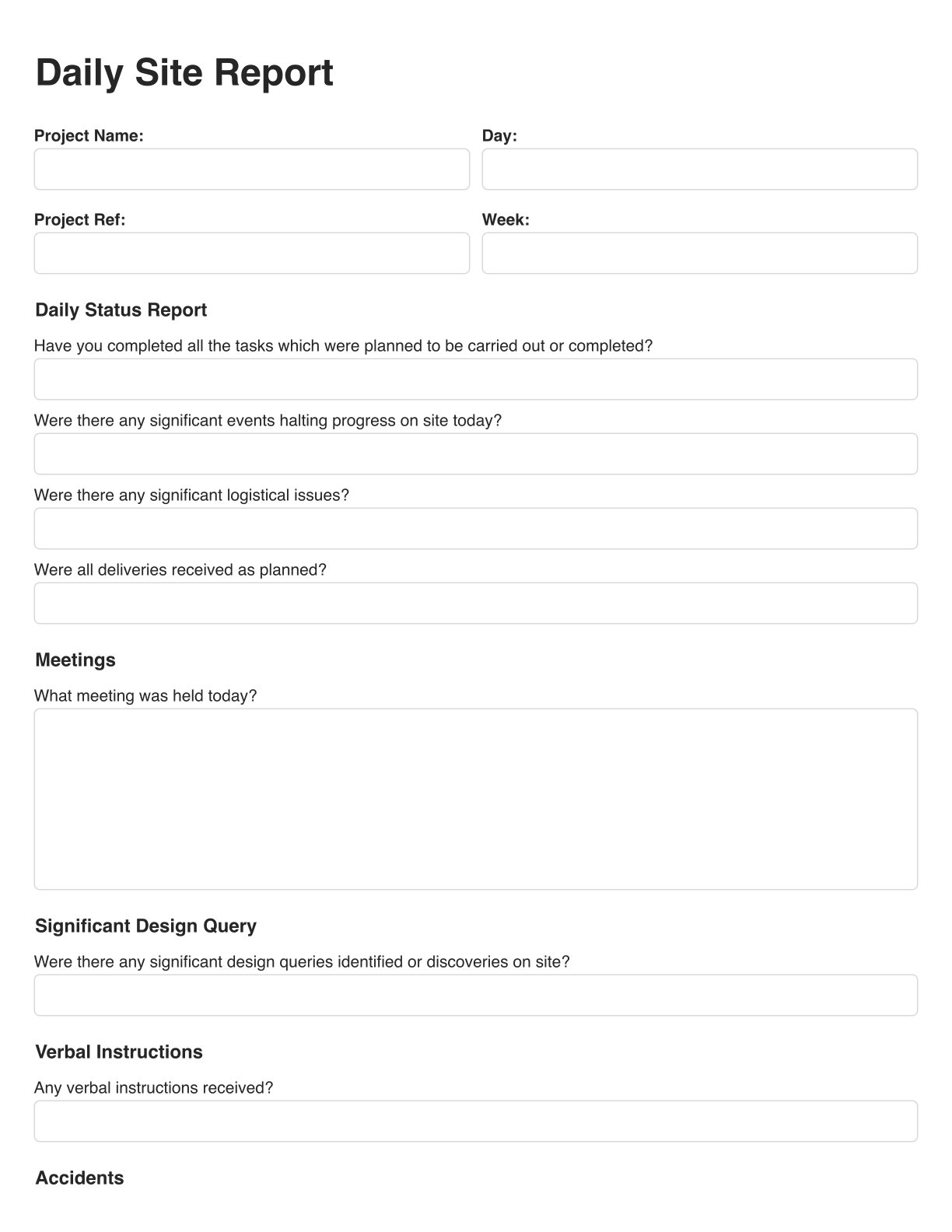Select the Accidents section heading
952x1232 pixels.
coord(79,1178)
